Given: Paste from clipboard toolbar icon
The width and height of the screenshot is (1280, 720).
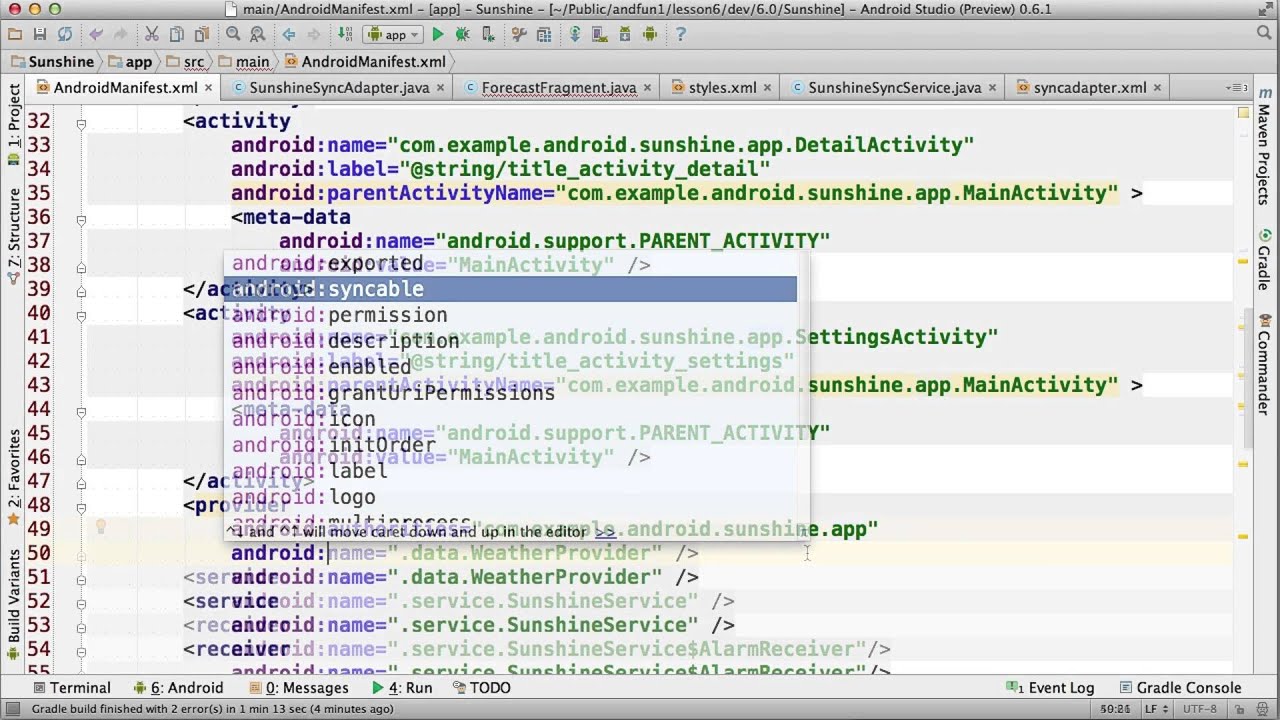Looking at the screenshot, I should click(203, 34).
